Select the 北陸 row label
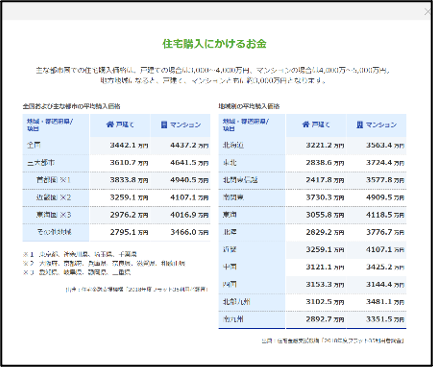434x368 pixels. click(230, 232)
